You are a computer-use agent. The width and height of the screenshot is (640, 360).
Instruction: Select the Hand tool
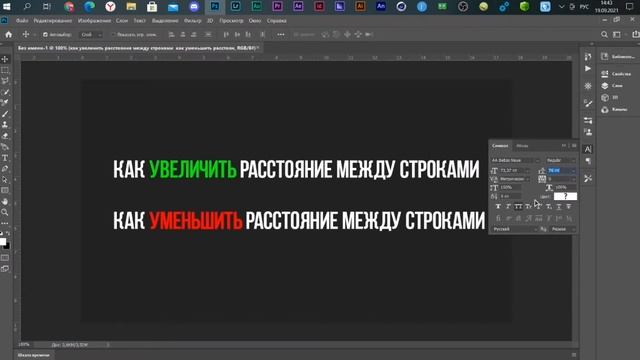click(x=5, y=202)
